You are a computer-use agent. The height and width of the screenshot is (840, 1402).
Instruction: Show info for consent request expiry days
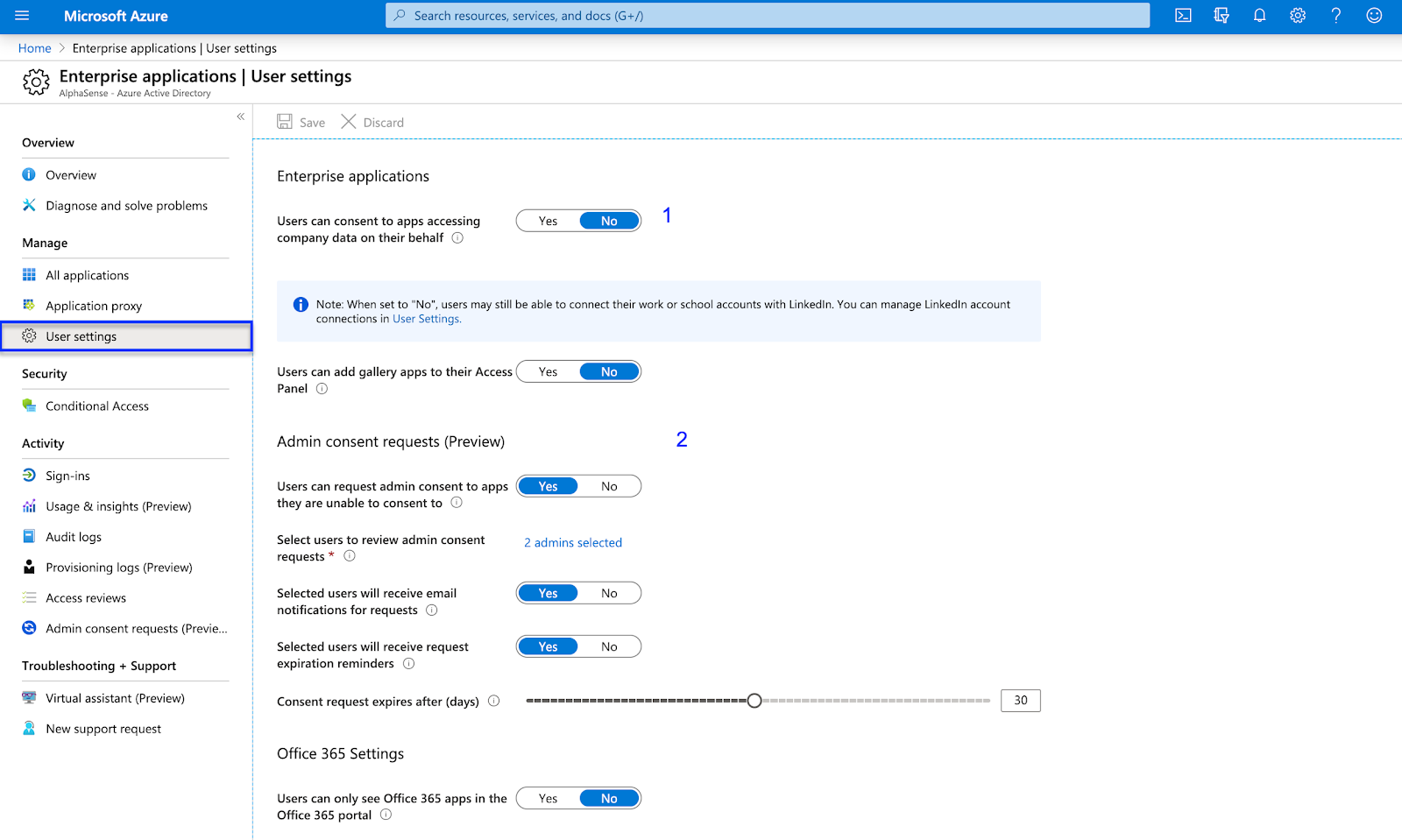tap(493, 701)
